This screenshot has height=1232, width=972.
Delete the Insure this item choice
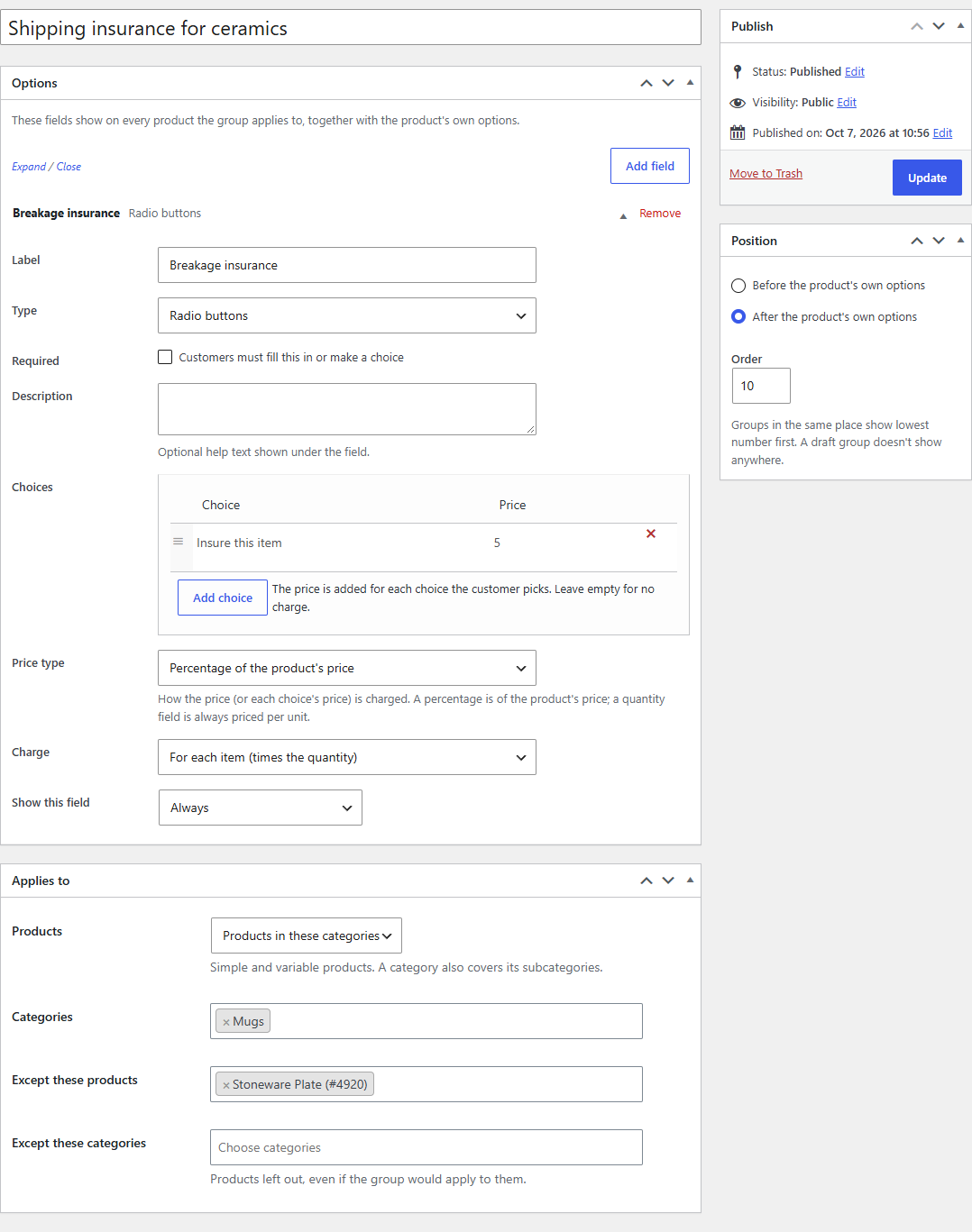pos(651,534)
